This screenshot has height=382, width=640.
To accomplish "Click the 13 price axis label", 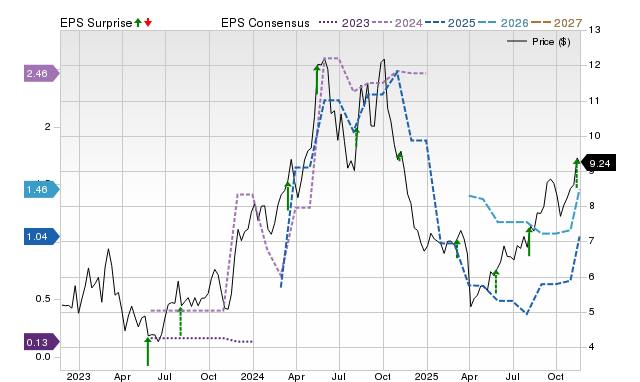I will pos(595,30).
